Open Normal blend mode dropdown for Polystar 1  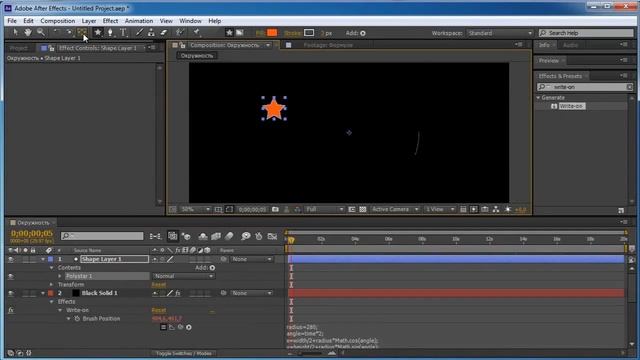[x=183, y=276]
